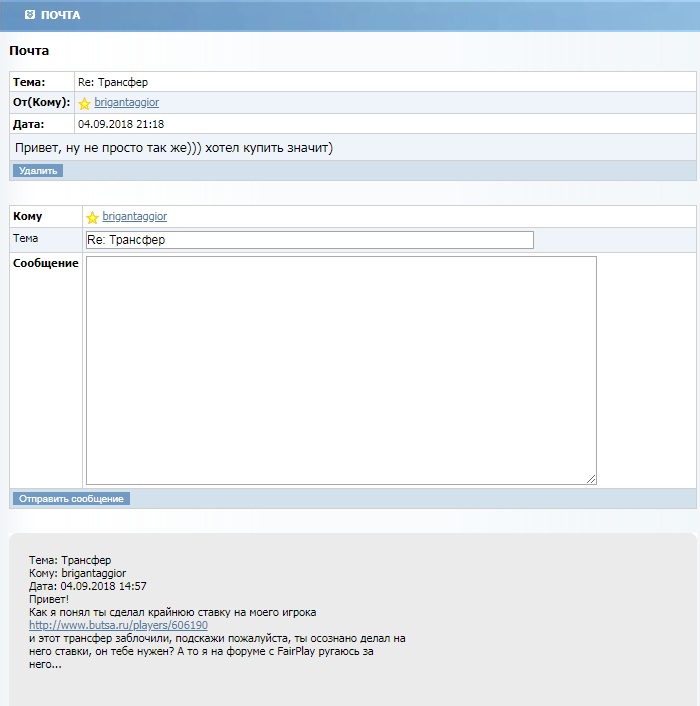Open sender brigantaggior profile in received message
This screenshot has height=706, width=700.
[x=126, y=102]
